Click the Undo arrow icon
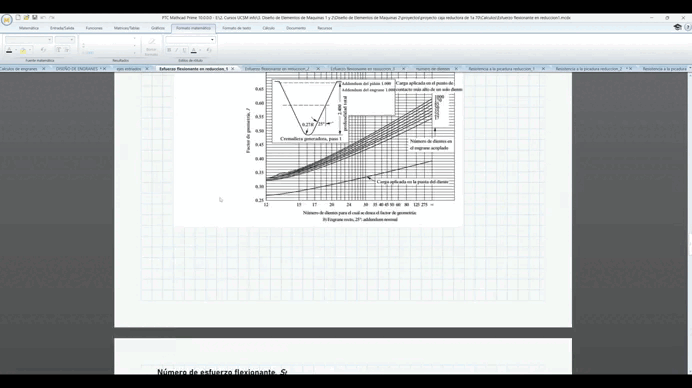Viewport: 692px width, 388px height. [x=43, y=18]
